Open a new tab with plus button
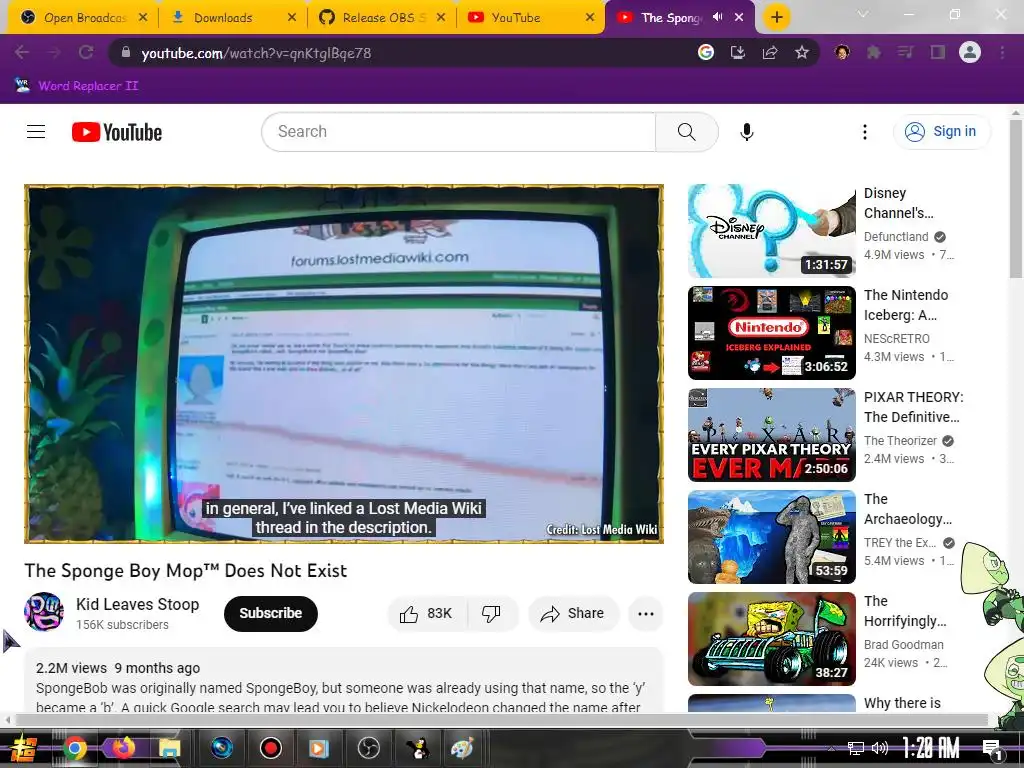Viewport: 1024px width, 768px height. tap(776, 17)
